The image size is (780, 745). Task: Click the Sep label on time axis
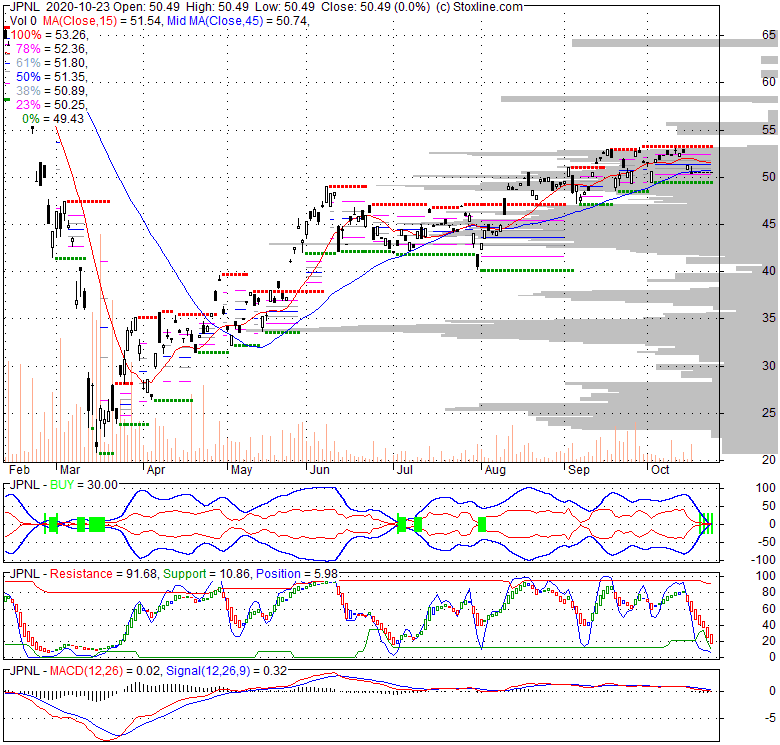pyautogui.click(x=579, y=470)
